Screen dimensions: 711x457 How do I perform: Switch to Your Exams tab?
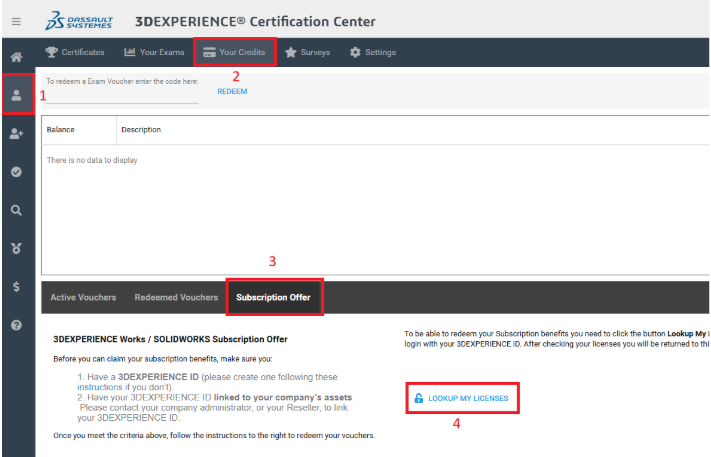(154, 52)
